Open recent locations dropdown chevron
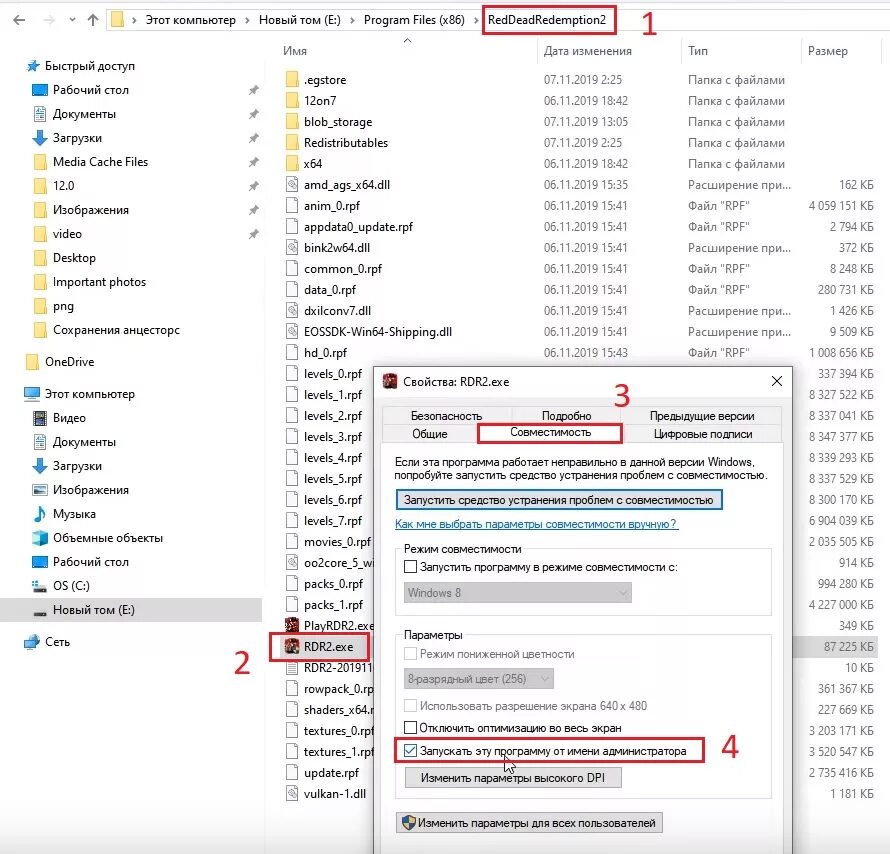 point(72,20)
